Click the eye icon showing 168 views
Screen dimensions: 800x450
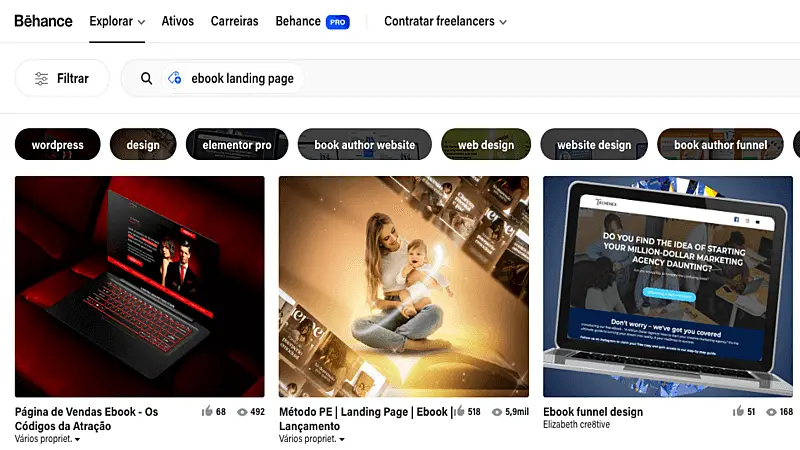[x=771, y=412]
